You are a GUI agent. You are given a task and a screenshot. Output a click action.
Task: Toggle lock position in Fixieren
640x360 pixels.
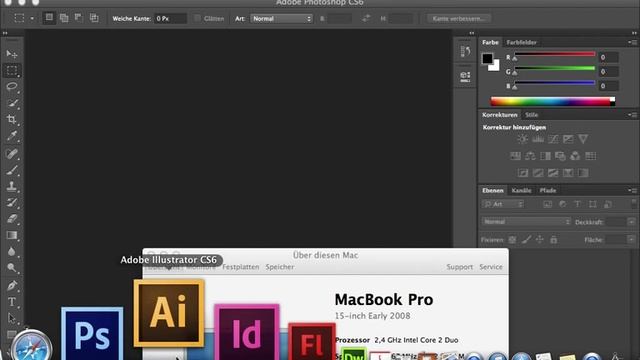[x=540, y=240]
